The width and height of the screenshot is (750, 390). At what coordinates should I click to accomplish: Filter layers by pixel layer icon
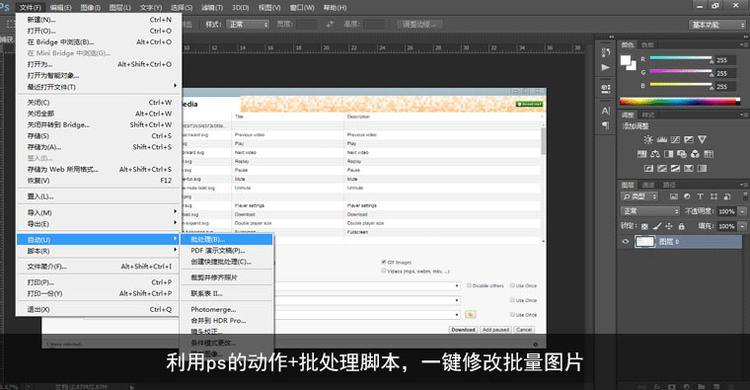point(674,196)
